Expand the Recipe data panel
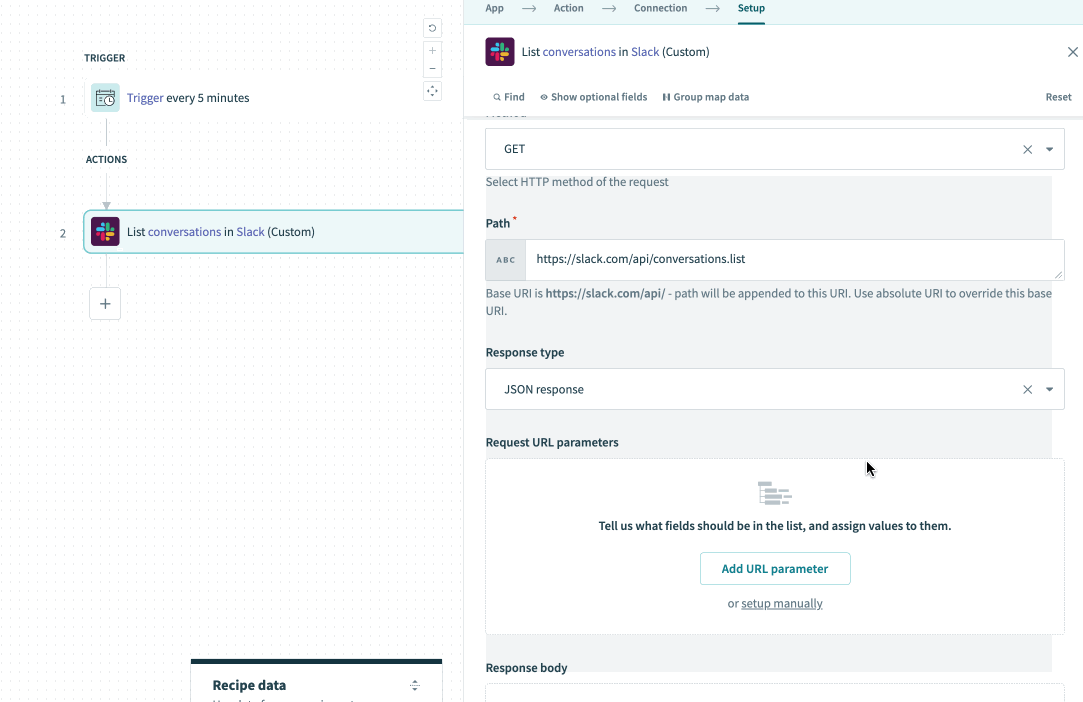 pyautogui.click(x=414, y=685)
